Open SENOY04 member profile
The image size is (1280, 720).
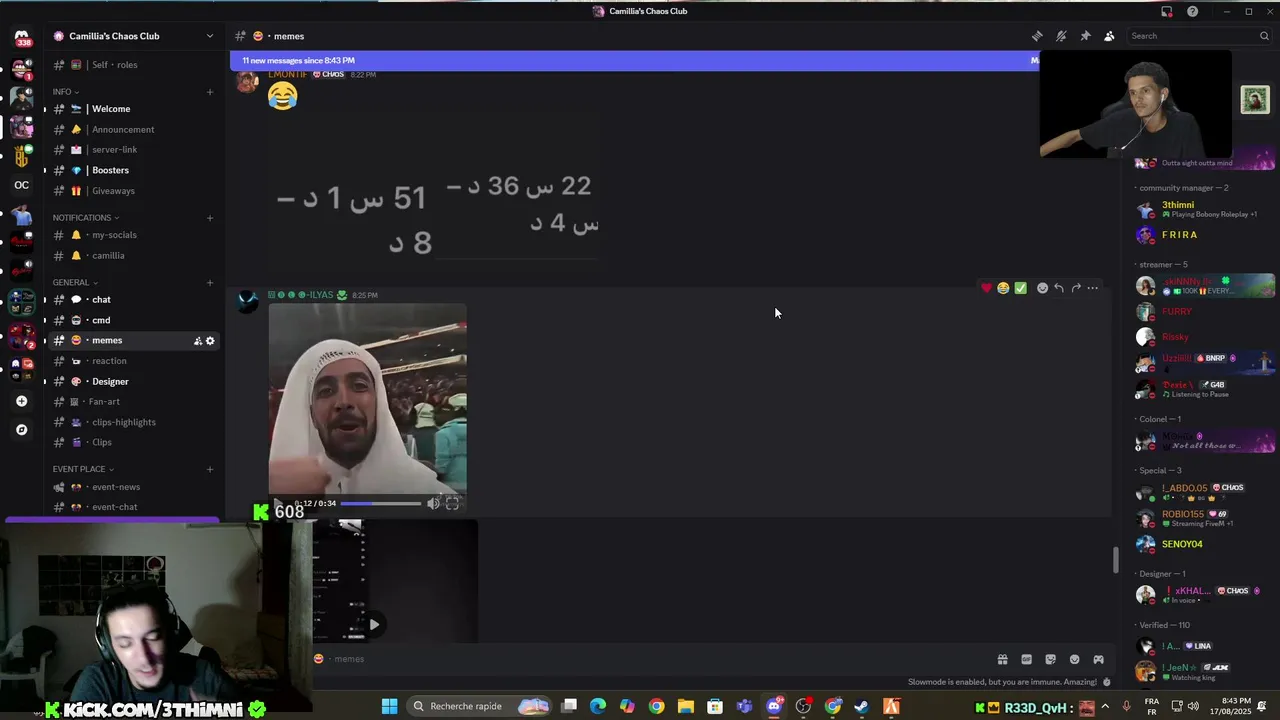(1204, 544)
